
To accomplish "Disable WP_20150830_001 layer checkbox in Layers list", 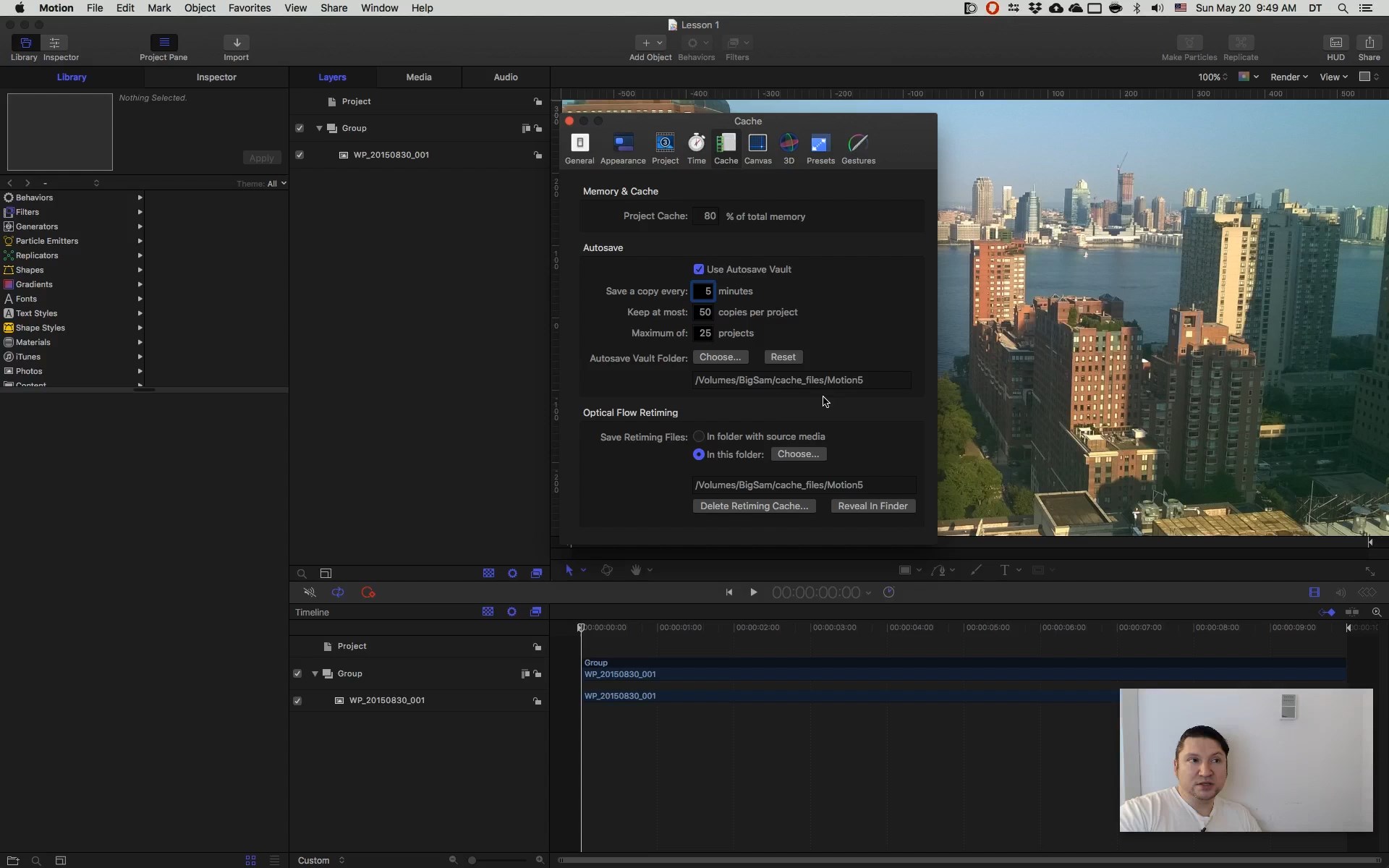I will pos(300,155).
